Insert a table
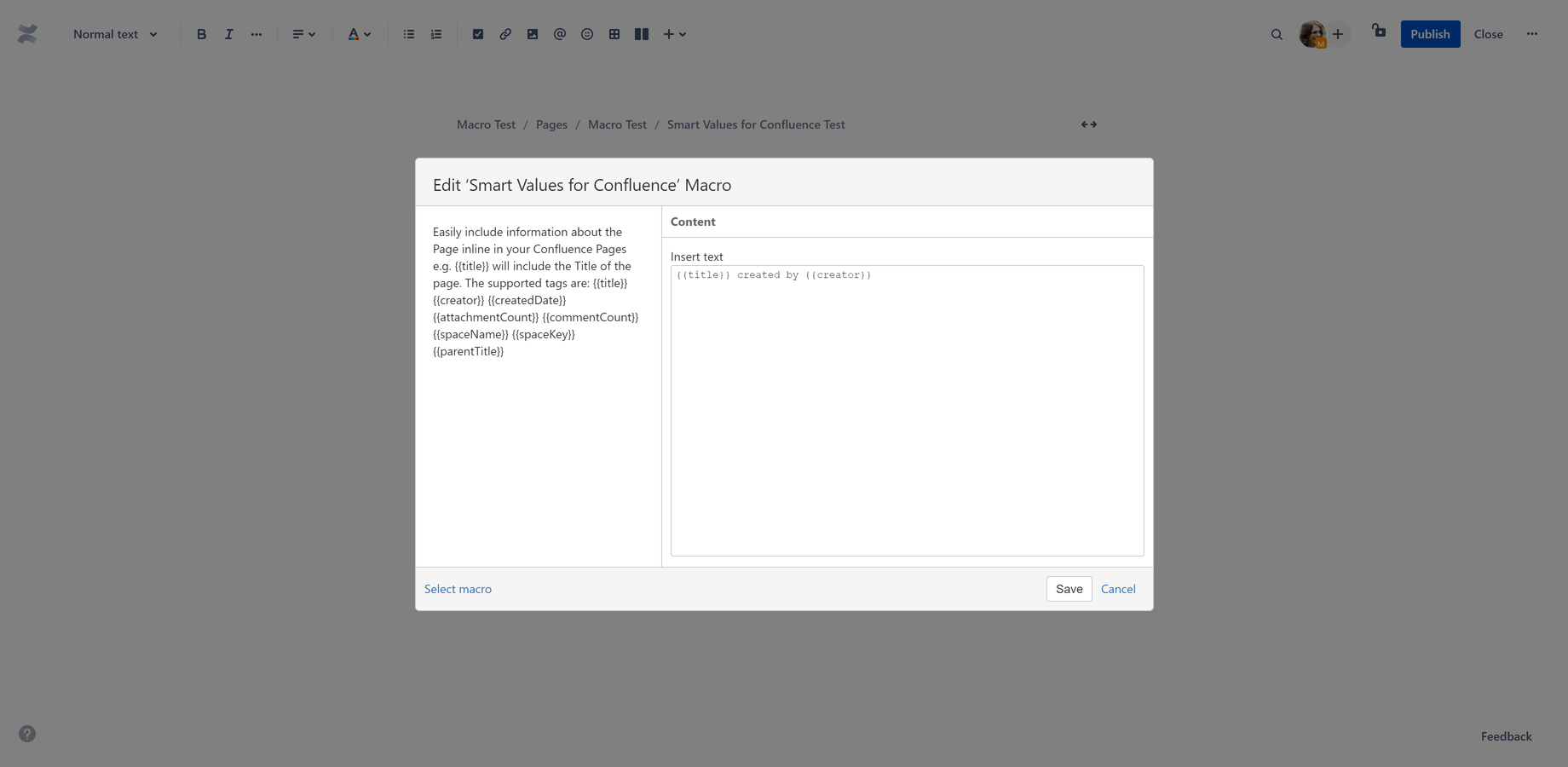1568x767 pixels. (x=614, y=34)
